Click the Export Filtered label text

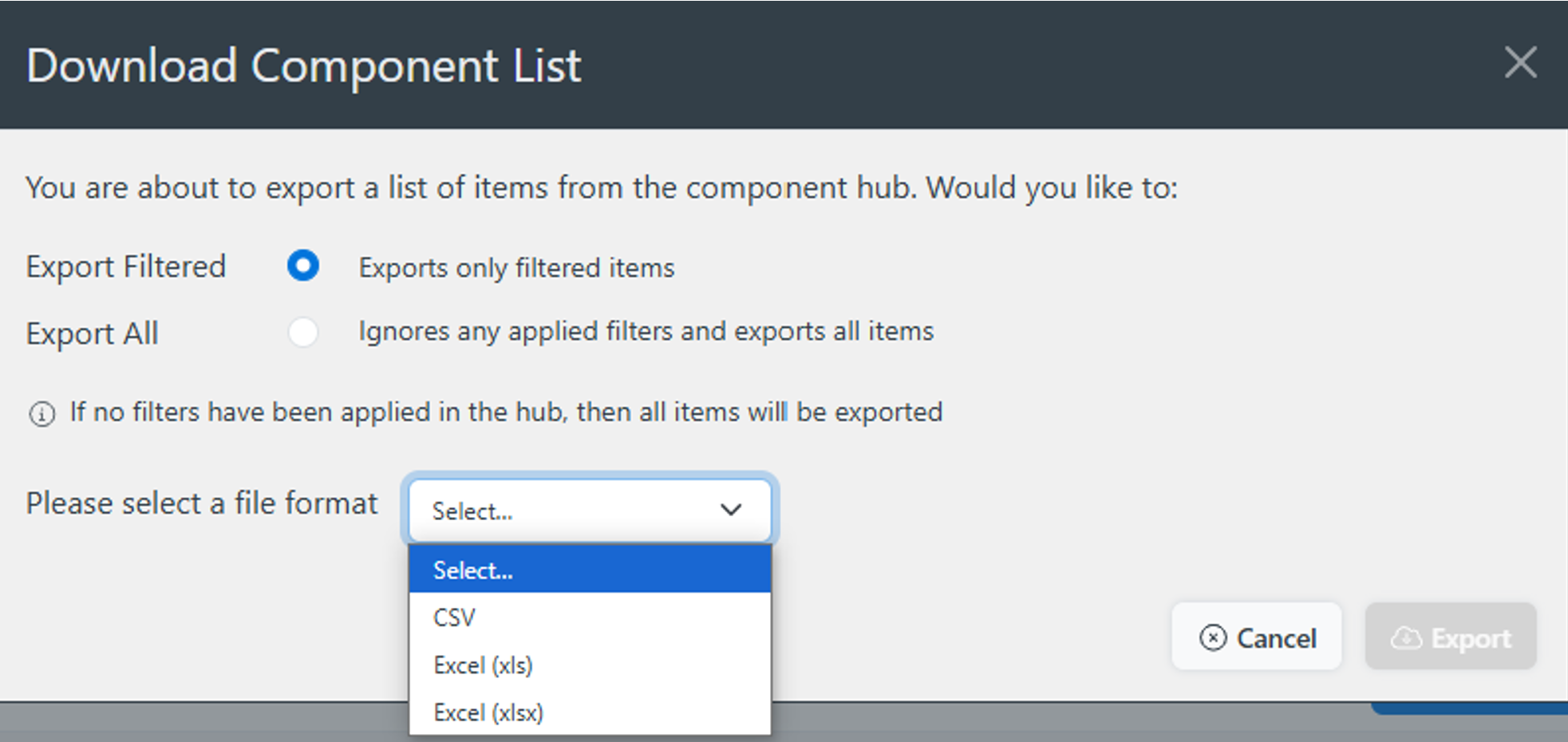click(x=126, y=266)
